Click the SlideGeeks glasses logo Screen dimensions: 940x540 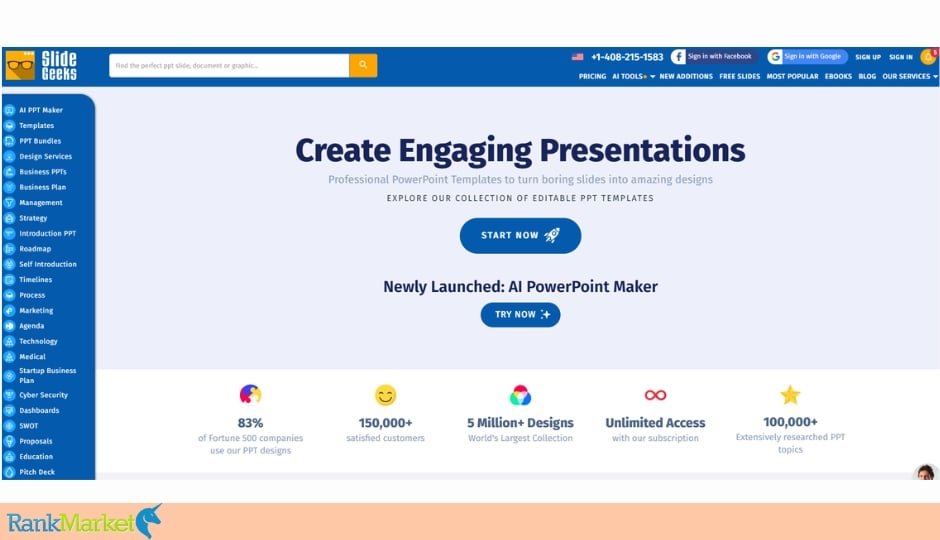tap(20, 65)
